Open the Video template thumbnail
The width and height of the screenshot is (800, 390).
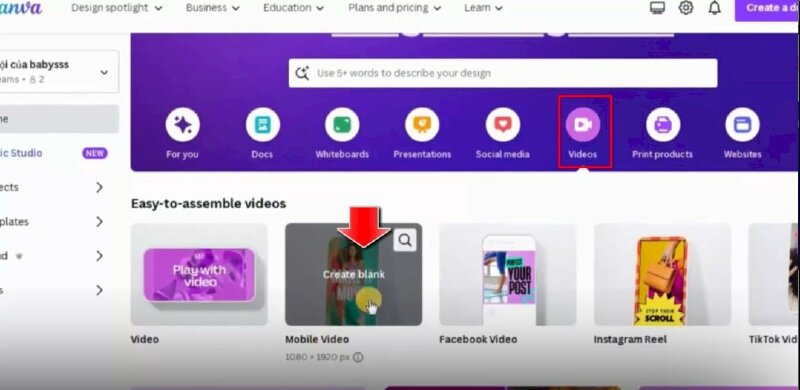(x=199, y=274)
